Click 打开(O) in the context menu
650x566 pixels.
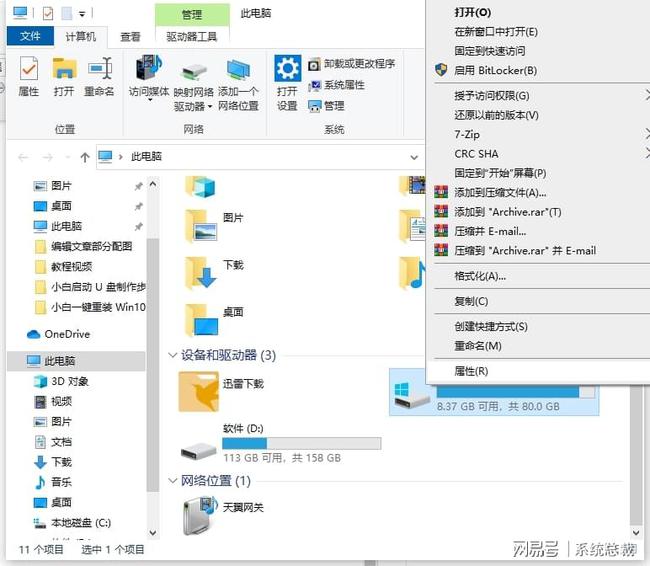[x=473, y=12]
